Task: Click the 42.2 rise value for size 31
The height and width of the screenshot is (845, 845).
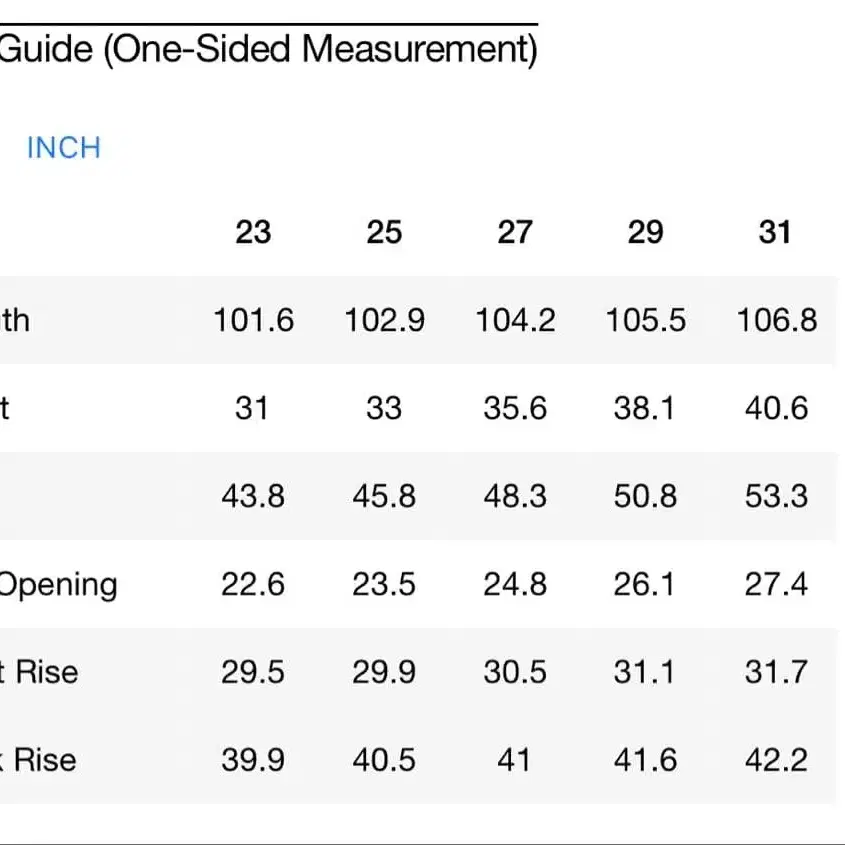Action: point(776,760)
